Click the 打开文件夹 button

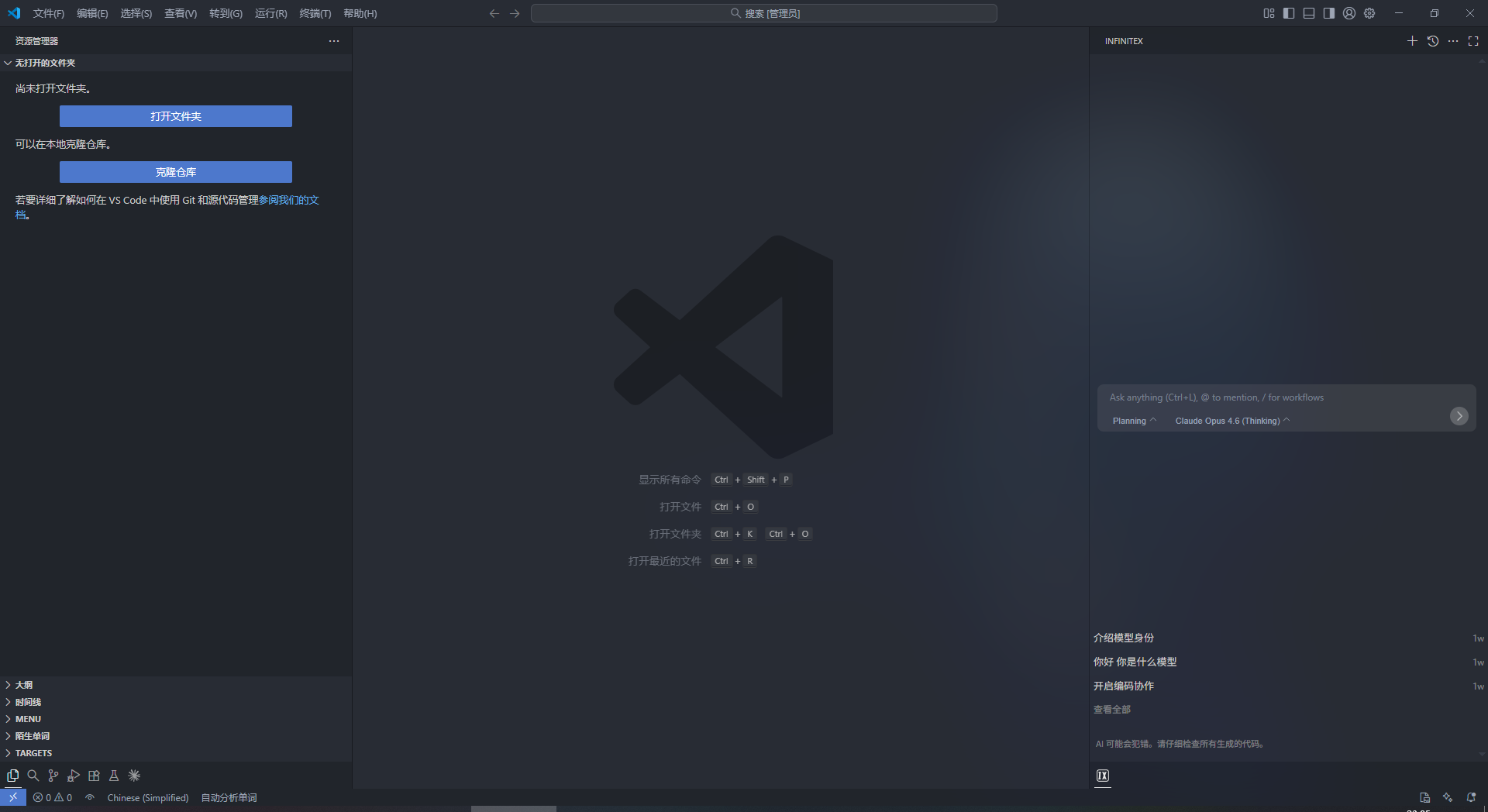point(176,116)
